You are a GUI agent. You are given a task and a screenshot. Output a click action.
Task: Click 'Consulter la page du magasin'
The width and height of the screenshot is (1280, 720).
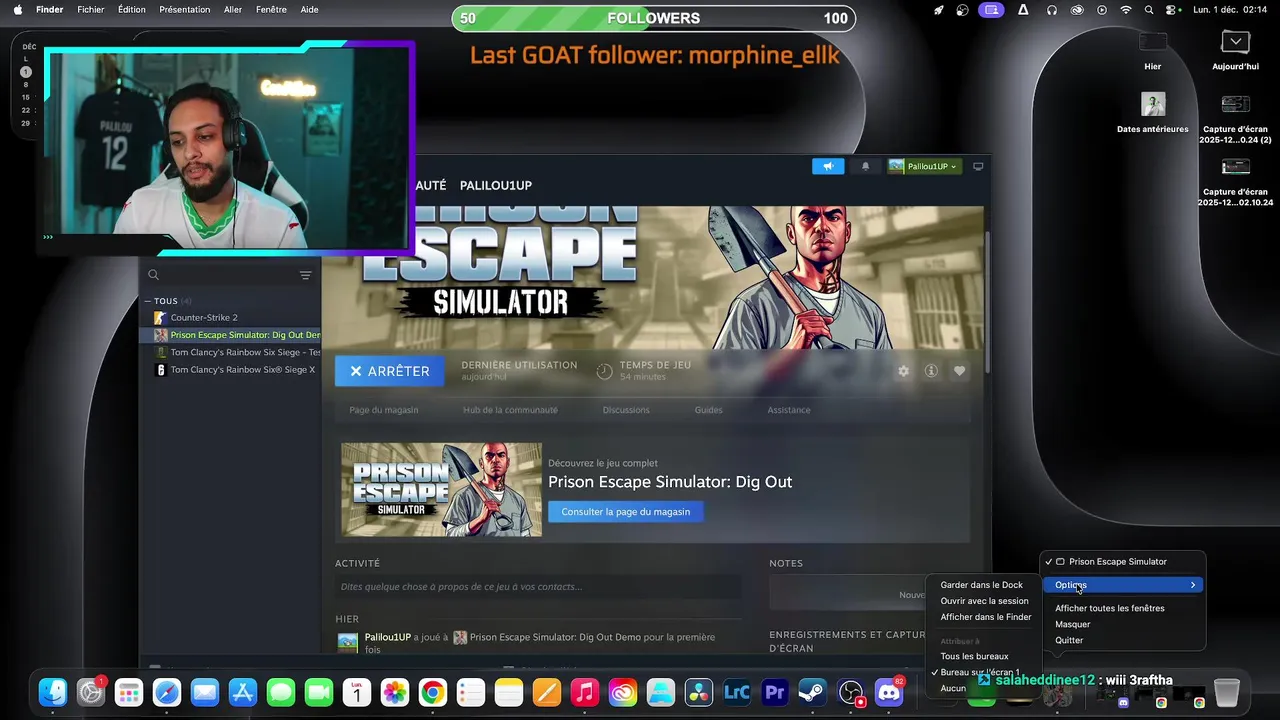pos(626,512)
